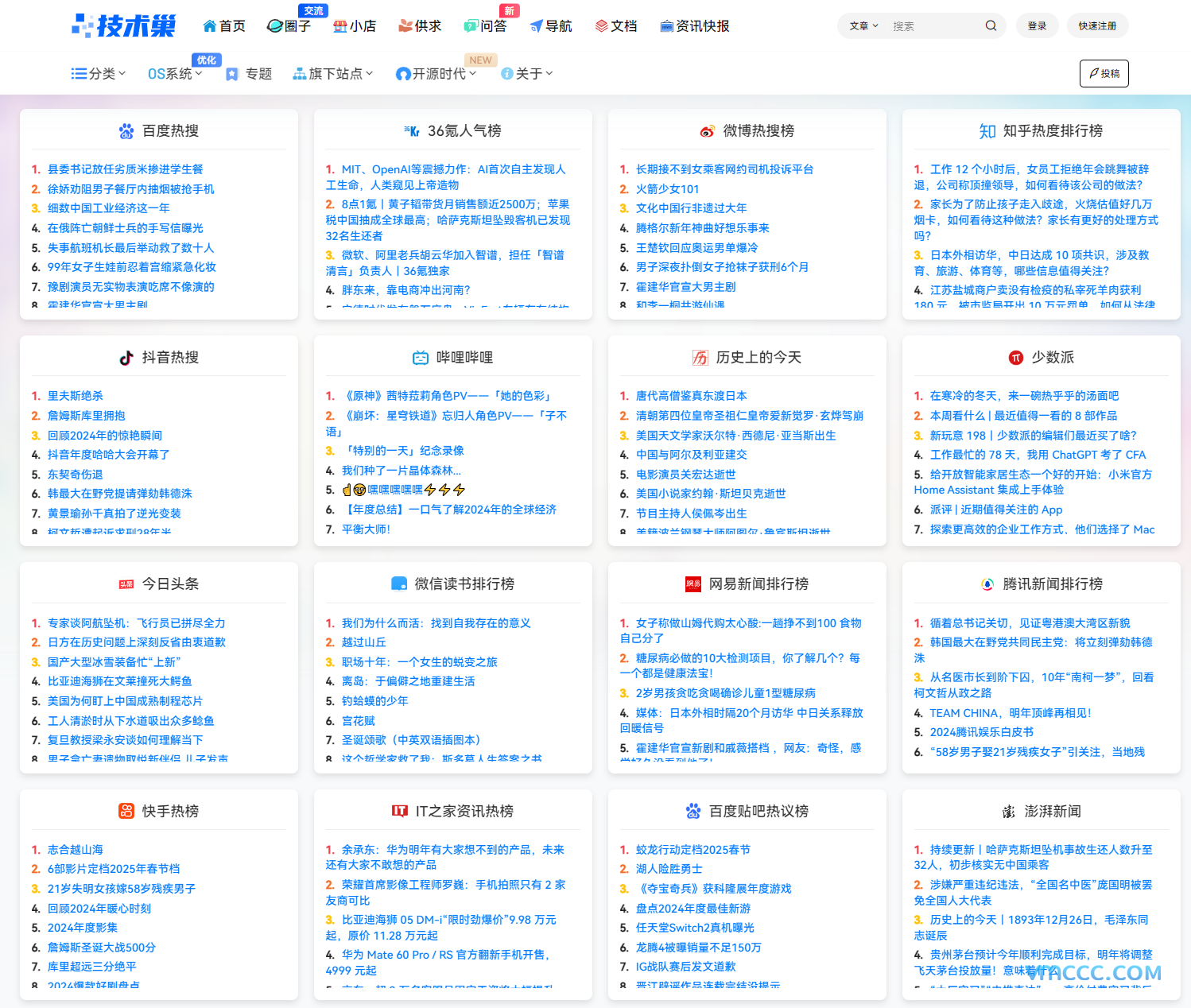Open the 文档 navigation item

623,26
